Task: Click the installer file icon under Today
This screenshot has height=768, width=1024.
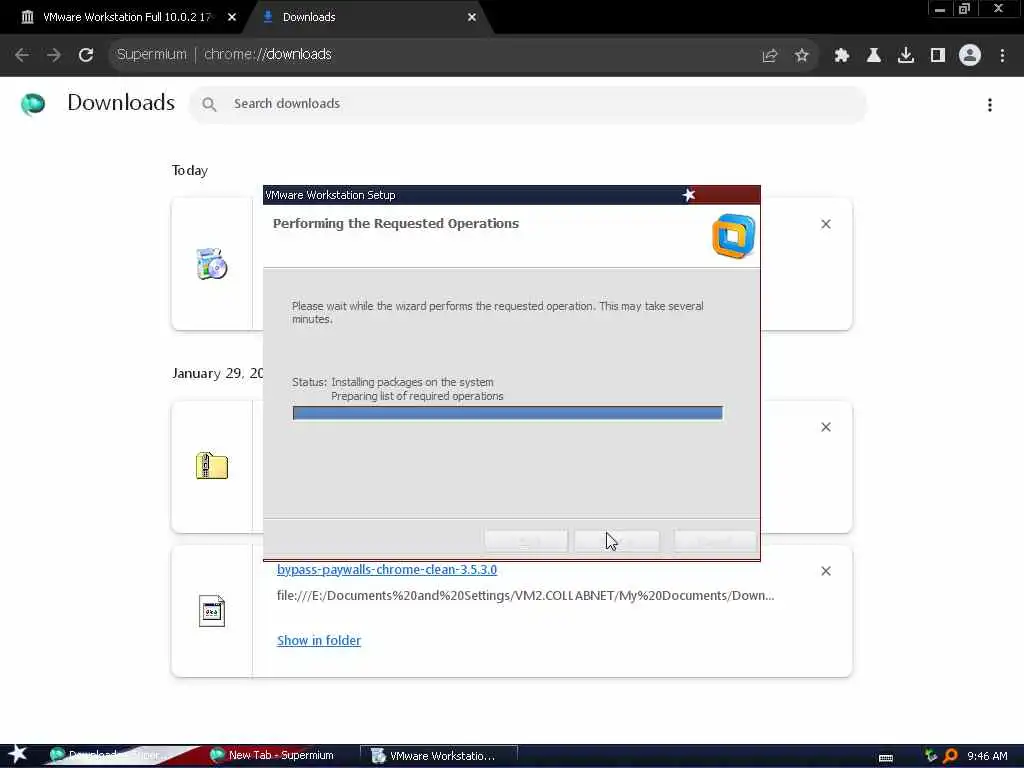Action: point(212,264)
